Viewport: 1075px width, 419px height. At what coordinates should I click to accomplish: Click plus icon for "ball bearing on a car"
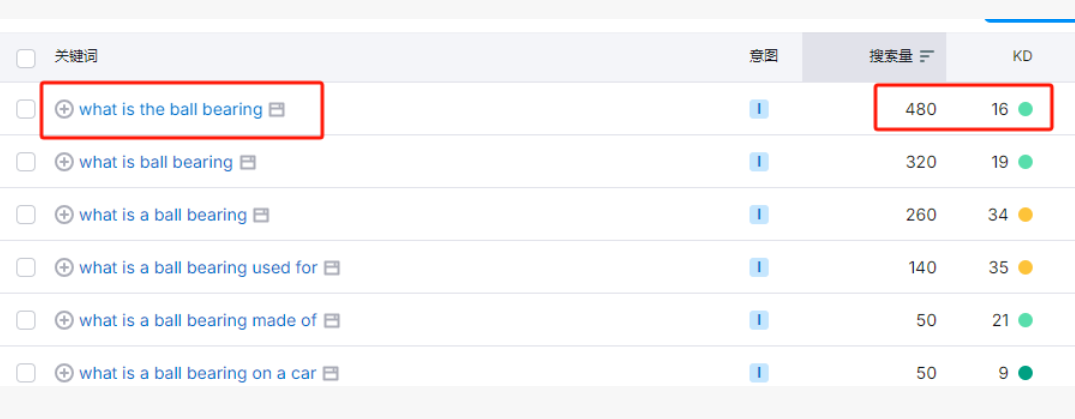tap(64, 373)
